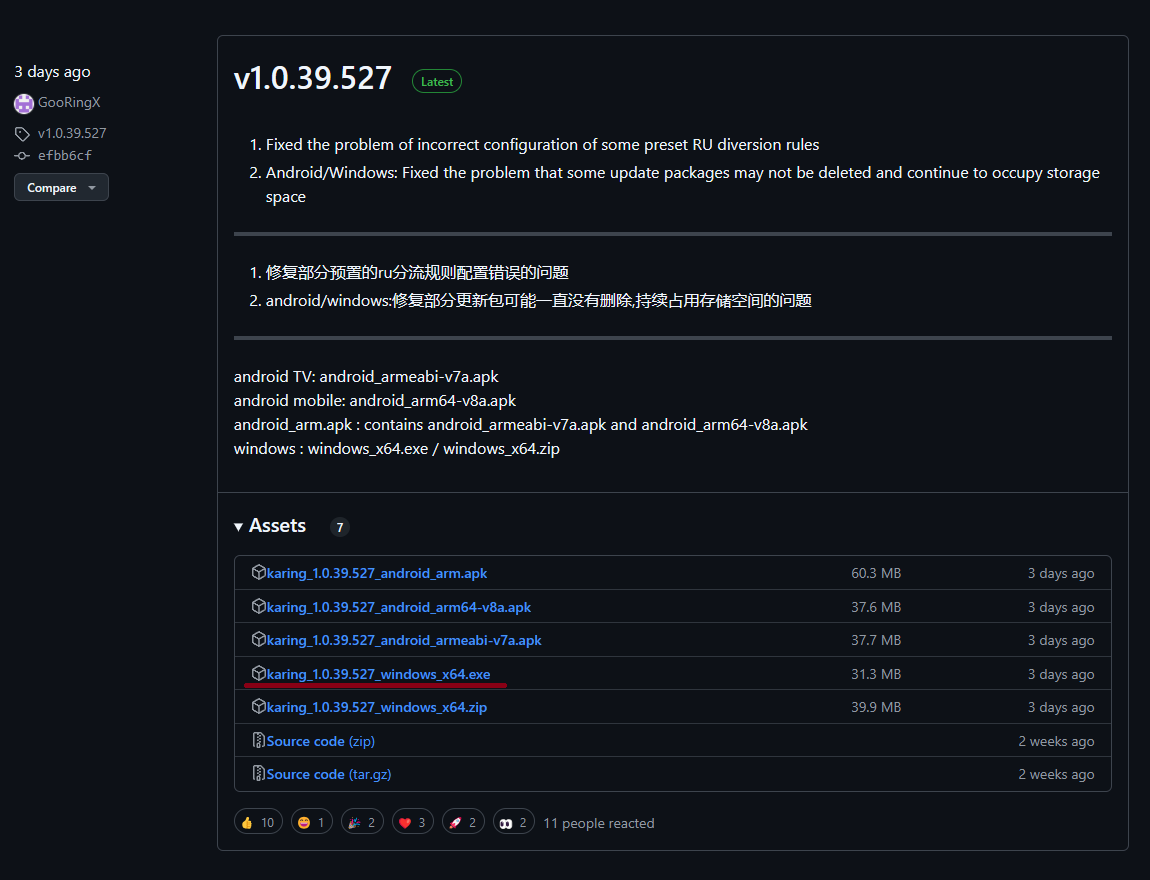Viewport: 1150px width, 880px height.
Task: Toggle the heart reaction
Action: [x=414, y=822]
